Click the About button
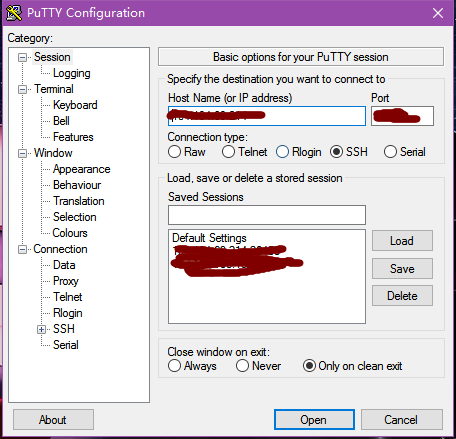This screenshot has width=456, height=439. tap(53, 420)
